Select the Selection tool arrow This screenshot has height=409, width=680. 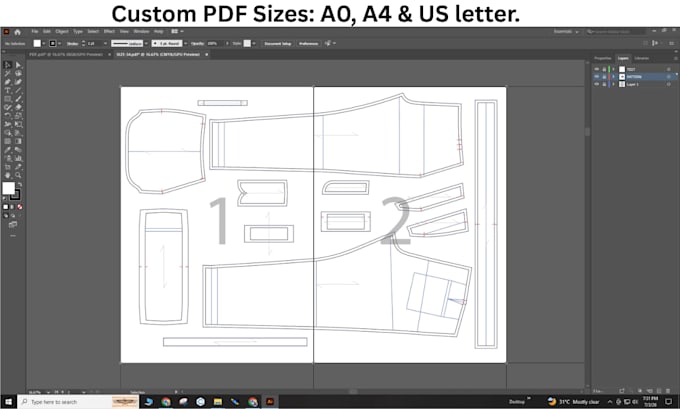click(x=7, y=65)
